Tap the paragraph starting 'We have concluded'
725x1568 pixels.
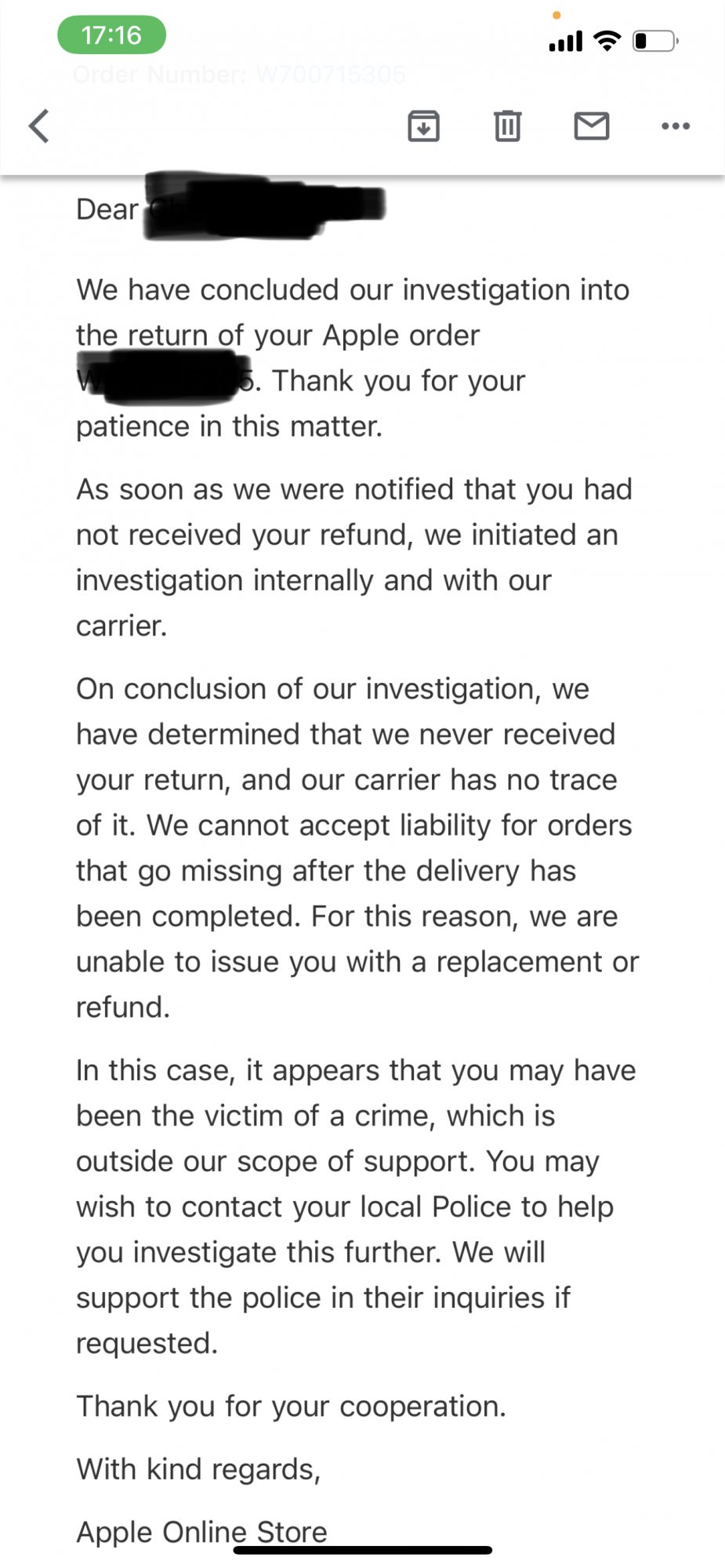353,358
